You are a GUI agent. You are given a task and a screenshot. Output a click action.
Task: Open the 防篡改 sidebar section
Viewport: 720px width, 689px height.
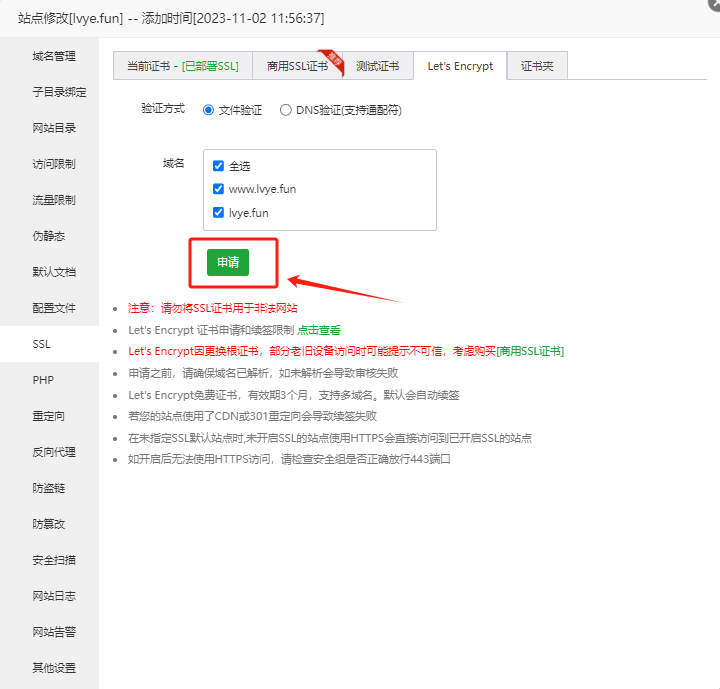tap(49, 524)
